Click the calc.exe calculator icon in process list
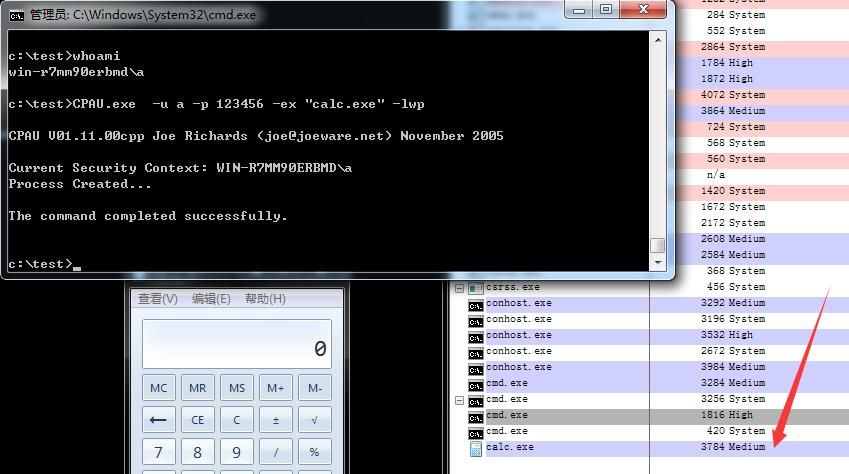 pos(475,449)
